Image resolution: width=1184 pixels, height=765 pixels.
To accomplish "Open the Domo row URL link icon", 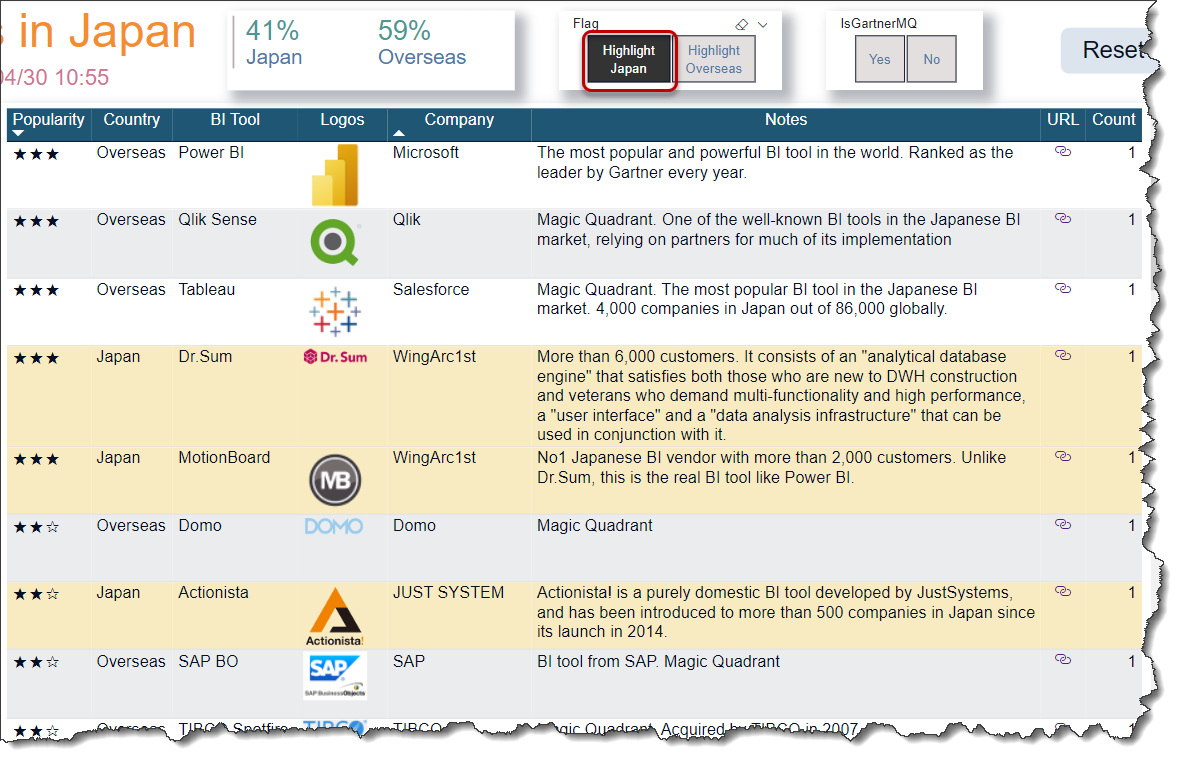I will tap(1062, 525).
